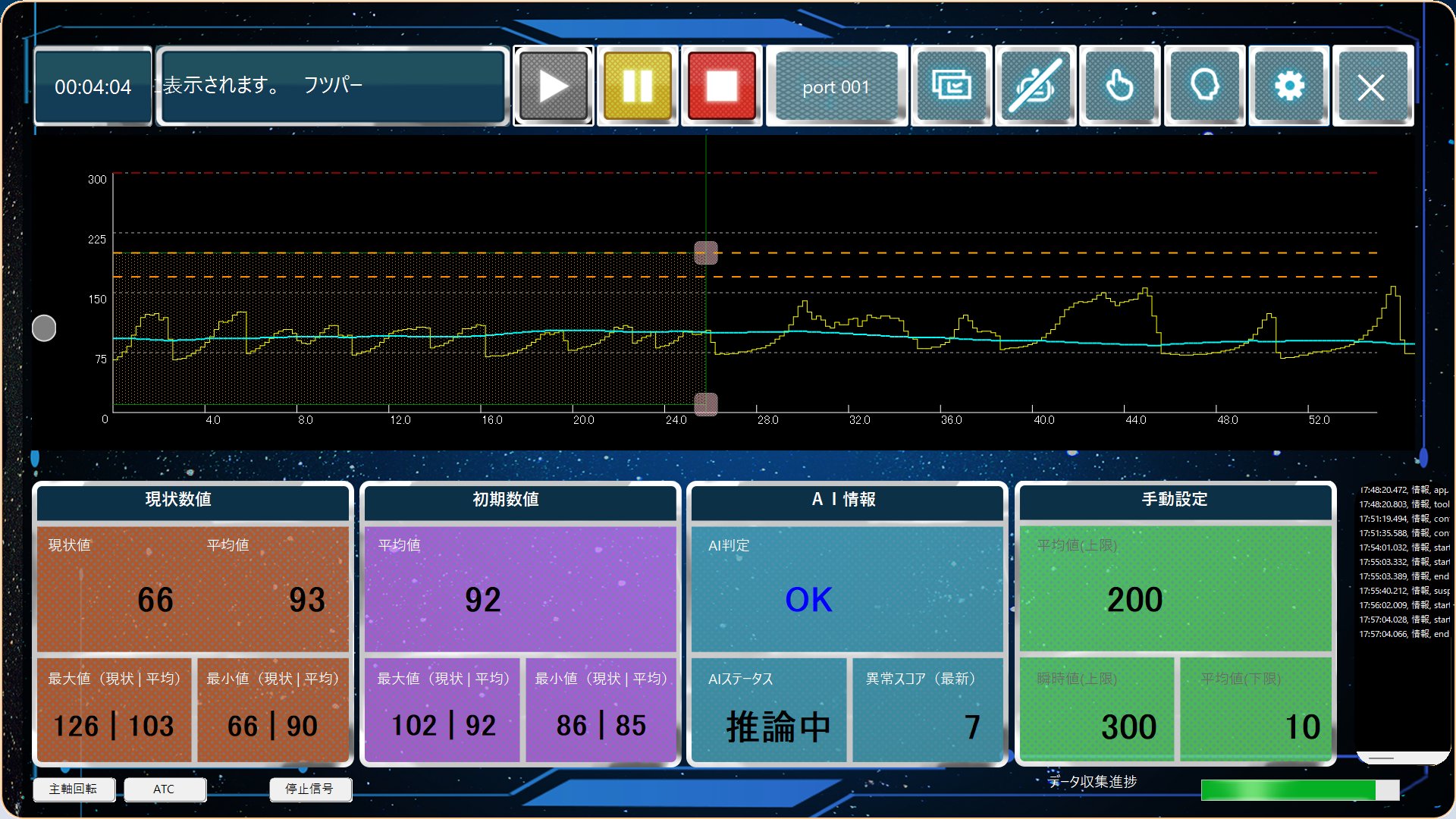Stop monitoring with the red stop button
Screen dimensions: 1456x819
tap(722, 86)
